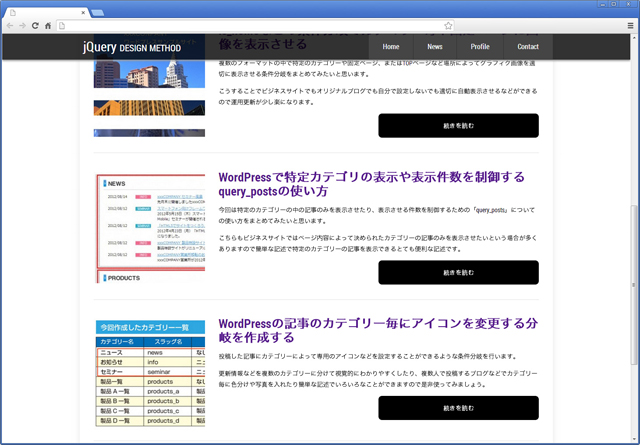The height and width of the screenshot is (445, 640).
Task: Open the Home navigation item
Action: click(x=391, y=47)
